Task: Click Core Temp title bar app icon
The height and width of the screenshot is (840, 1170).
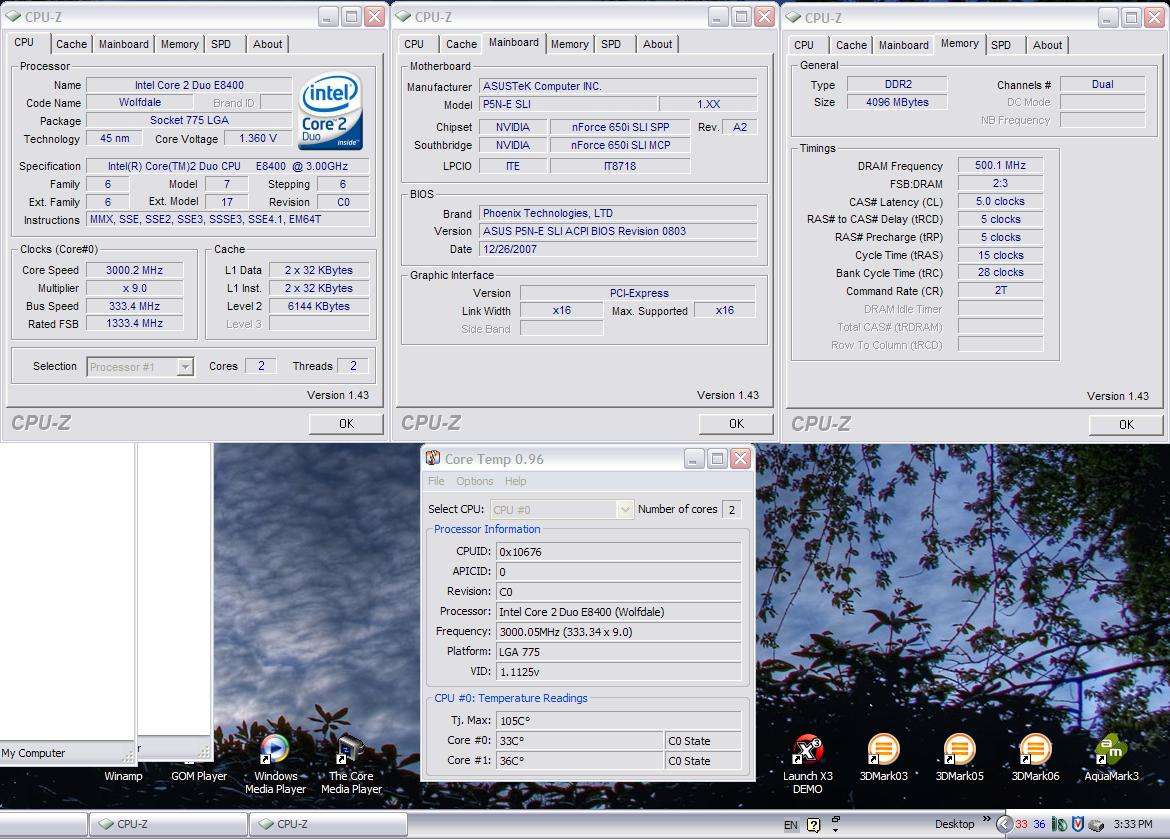Action: (x=433, y=458)
